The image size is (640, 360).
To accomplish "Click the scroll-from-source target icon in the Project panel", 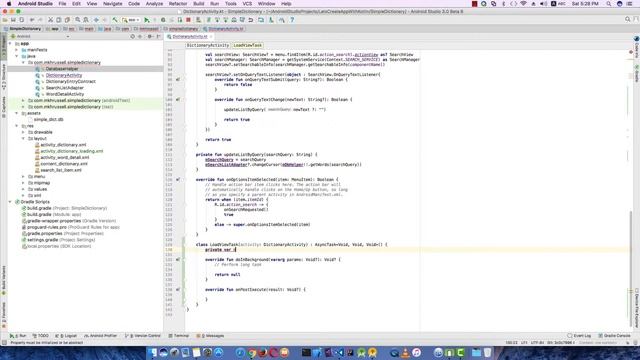I will click(132, 36).
